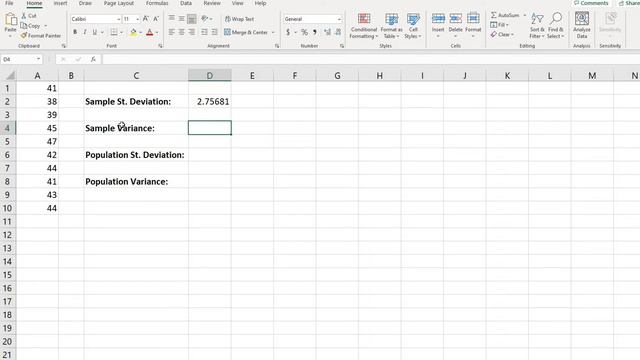Switch to the Page Layout tab
This screenshot has width=640, height=360.
119,3
